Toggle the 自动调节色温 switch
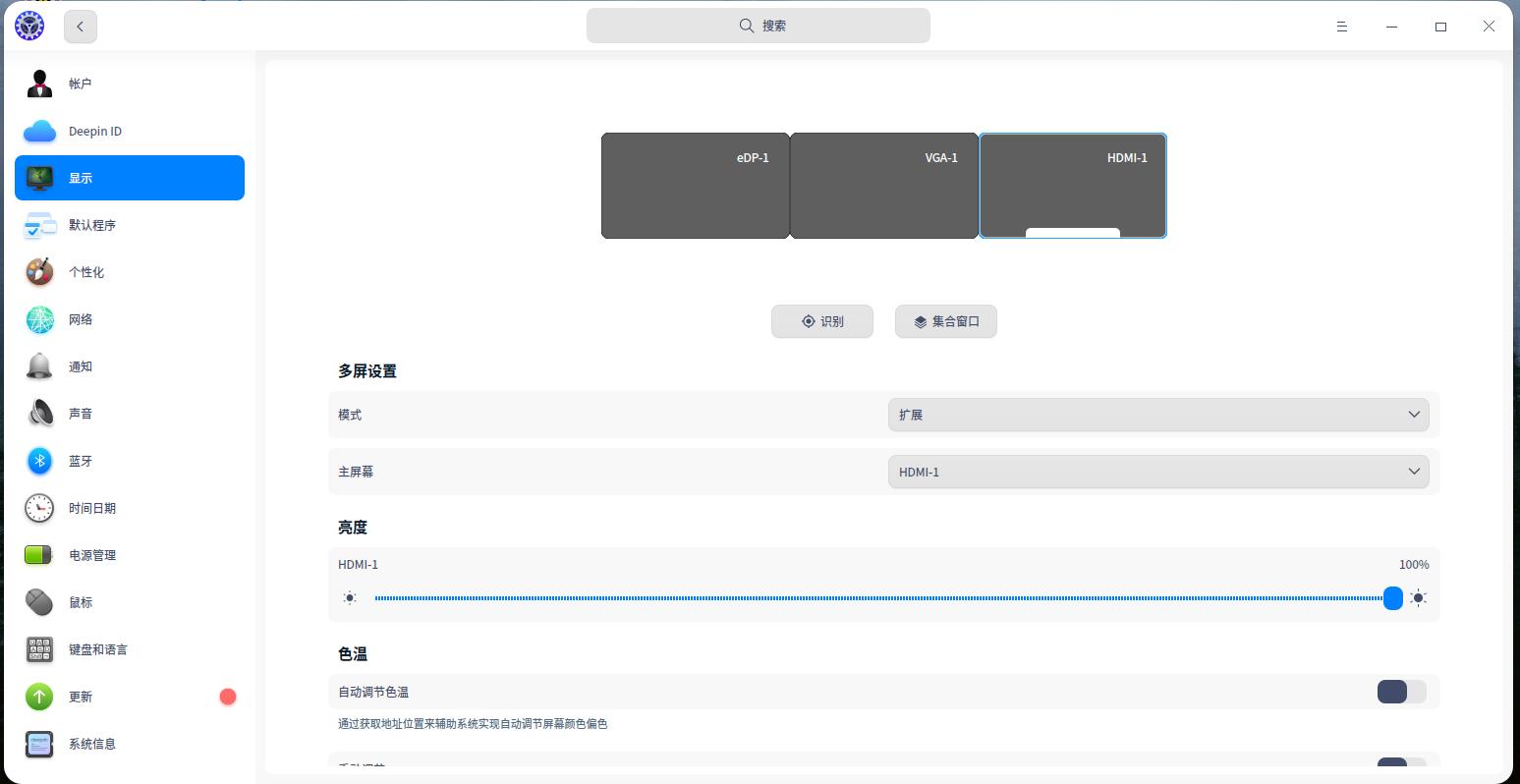This screenshot has height=784, width=1520. 1402,692
